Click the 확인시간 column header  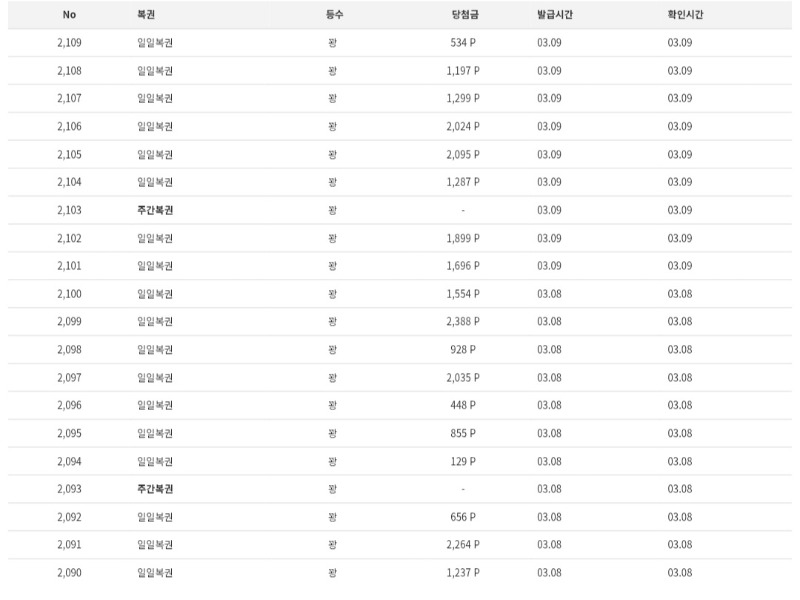[686, 15]
